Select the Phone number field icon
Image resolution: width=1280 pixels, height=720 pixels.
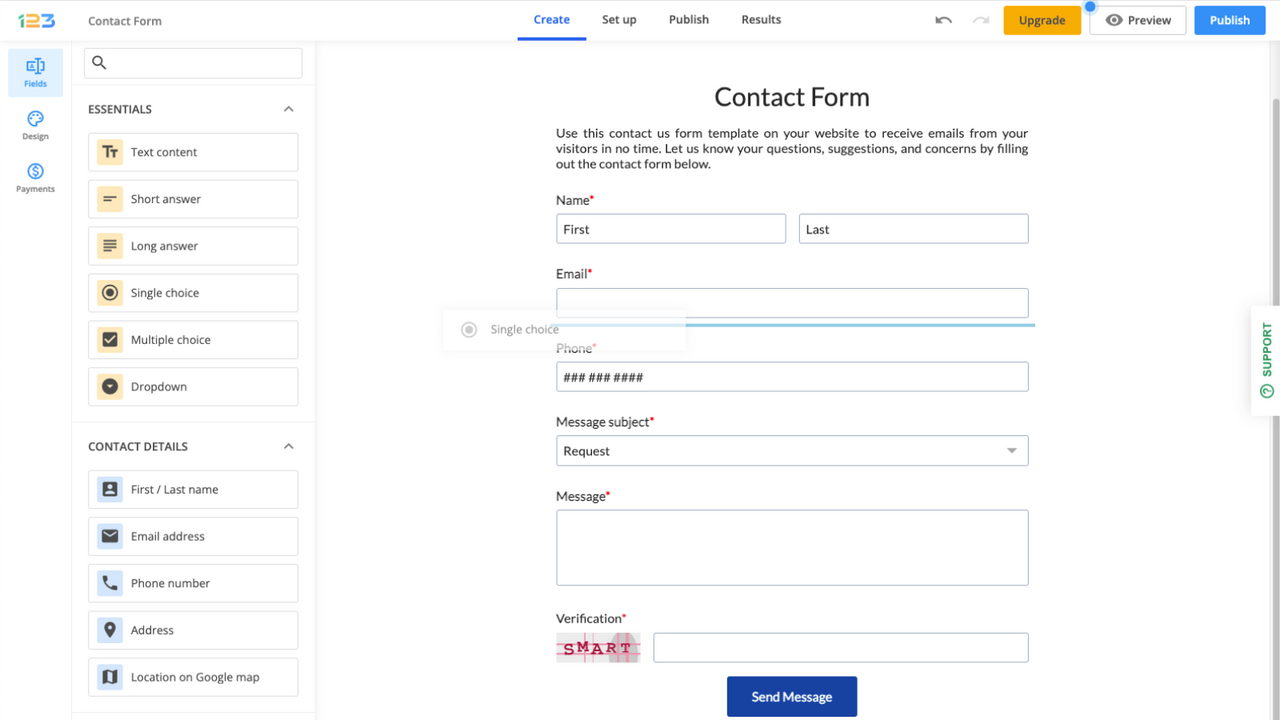coord(110,583)
